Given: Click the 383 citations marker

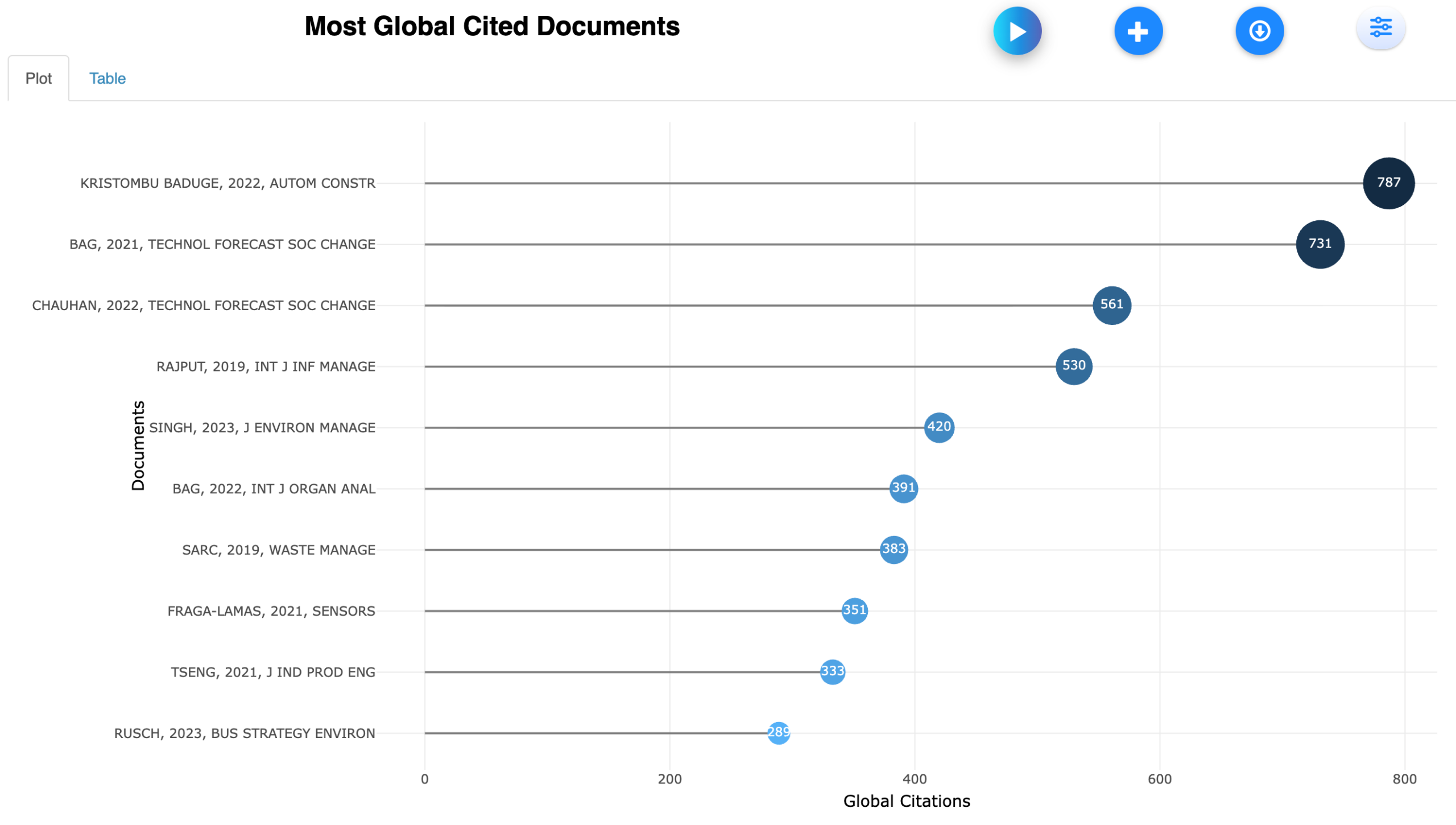Looking at the screenshot, I should coord(893,550).
